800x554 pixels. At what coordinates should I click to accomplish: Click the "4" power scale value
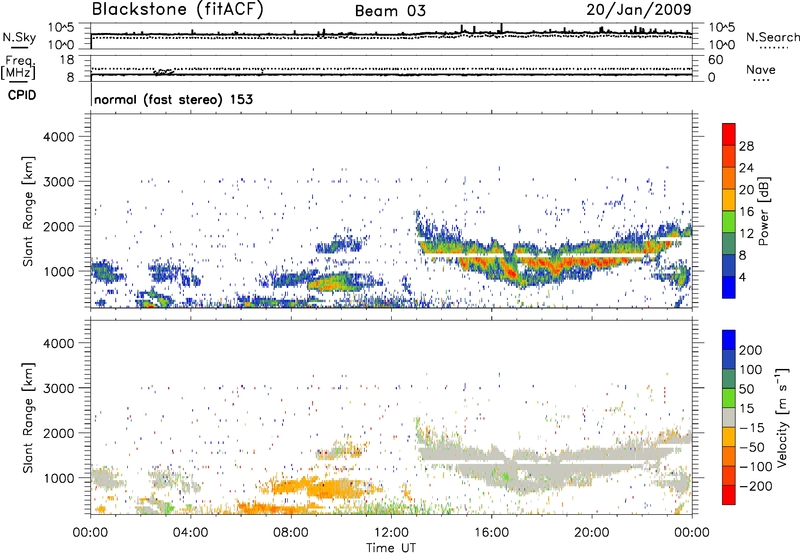(x=742, y=277)
